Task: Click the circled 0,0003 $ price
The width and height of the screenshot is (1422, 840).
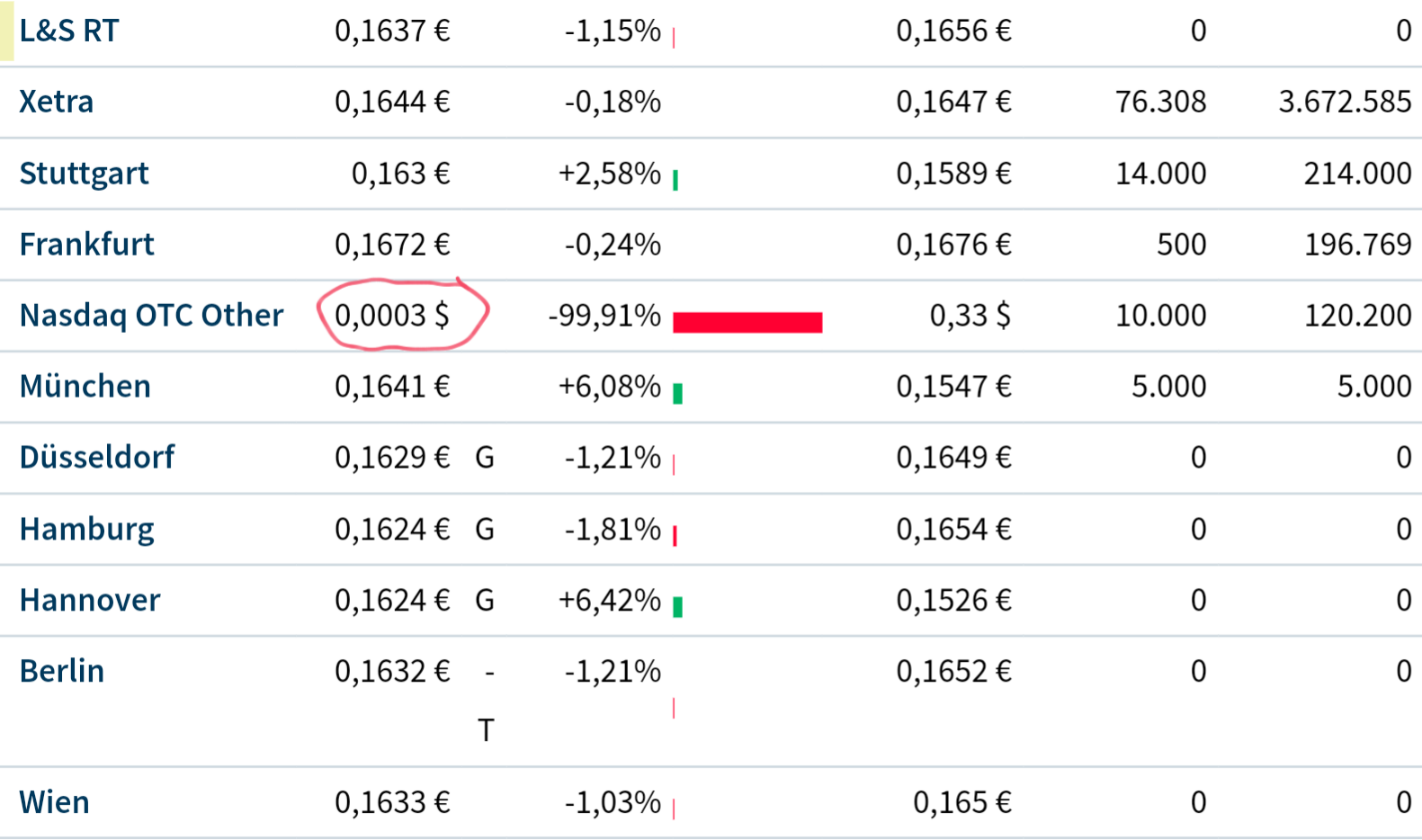Action: [x=392, y=315]
